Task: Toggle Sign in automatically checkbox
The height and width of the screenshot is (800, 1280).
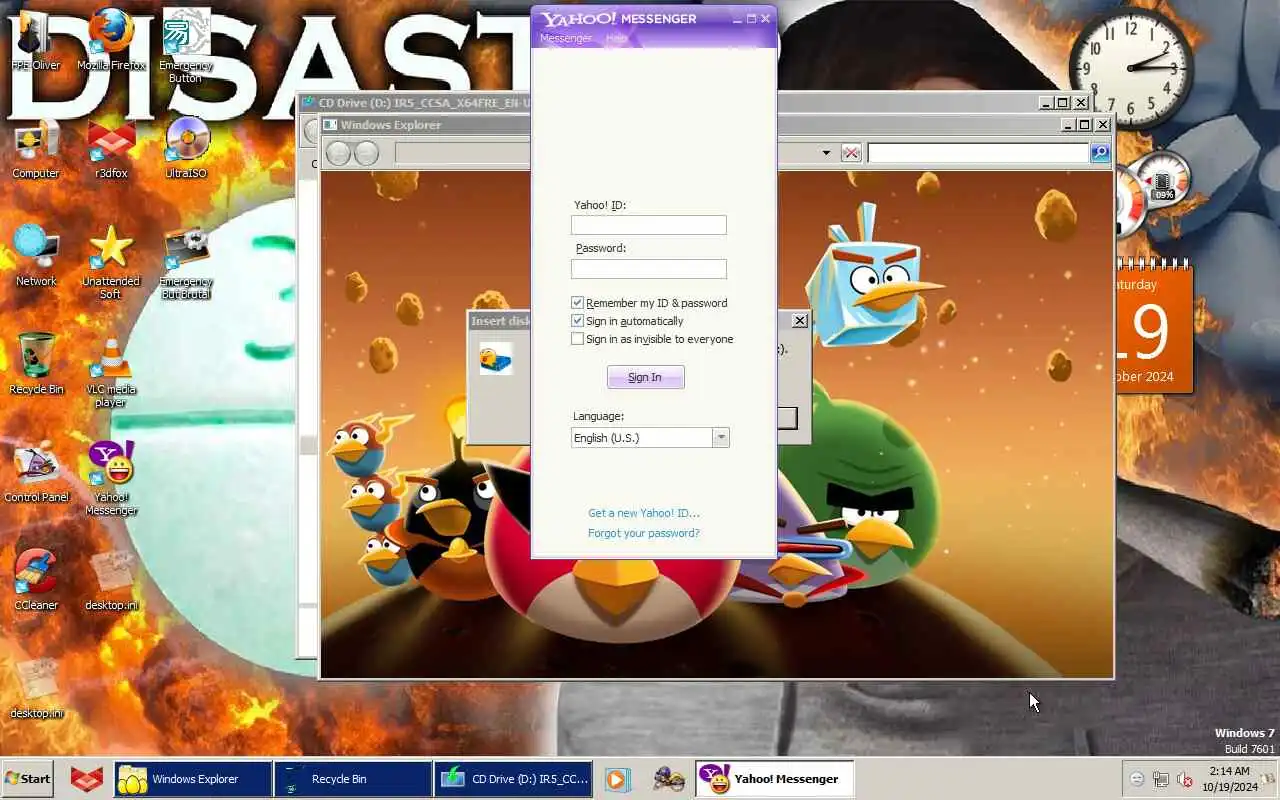Action: click(577, 321)
